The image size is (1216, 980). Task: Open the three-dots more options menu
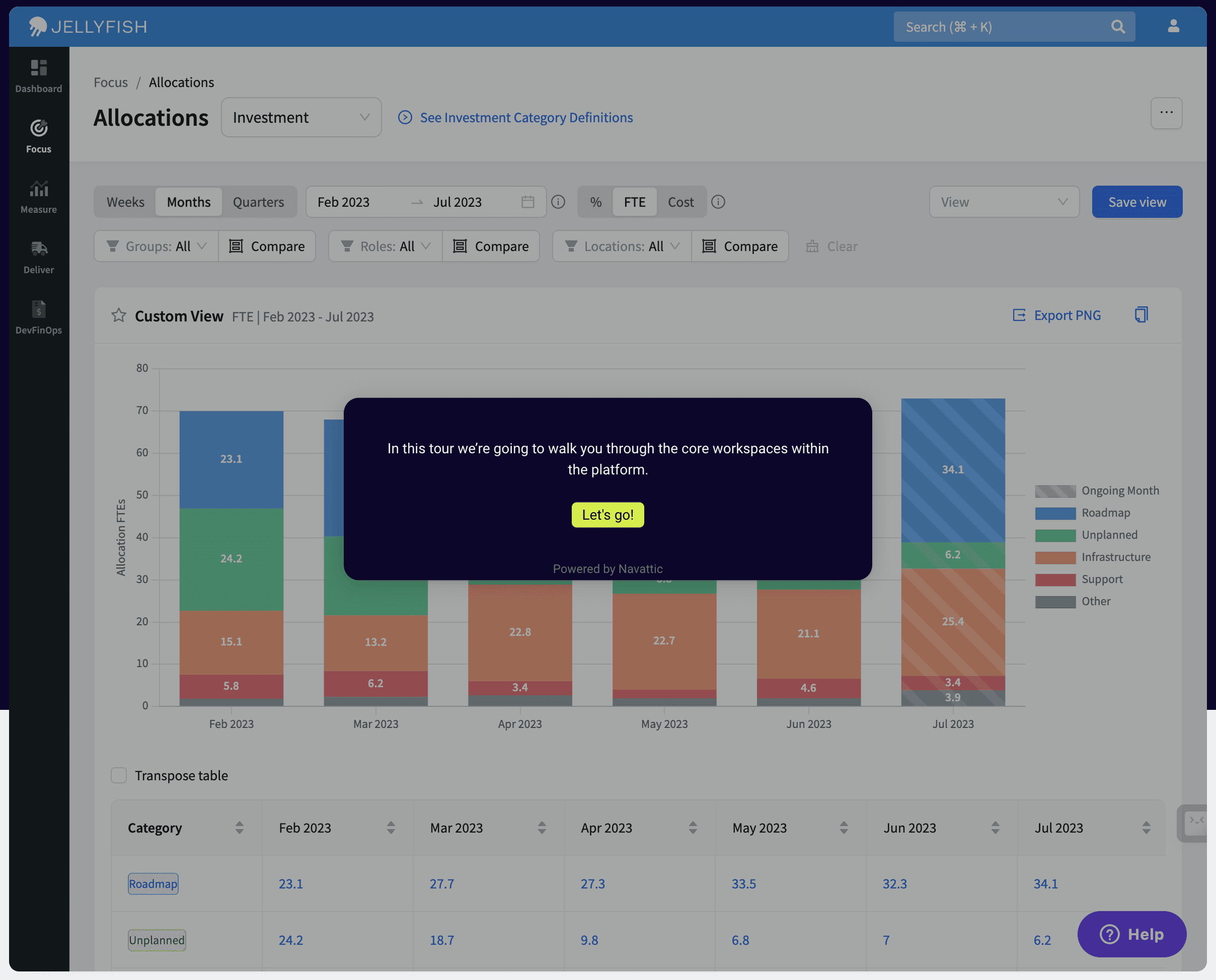(1166, 113)
